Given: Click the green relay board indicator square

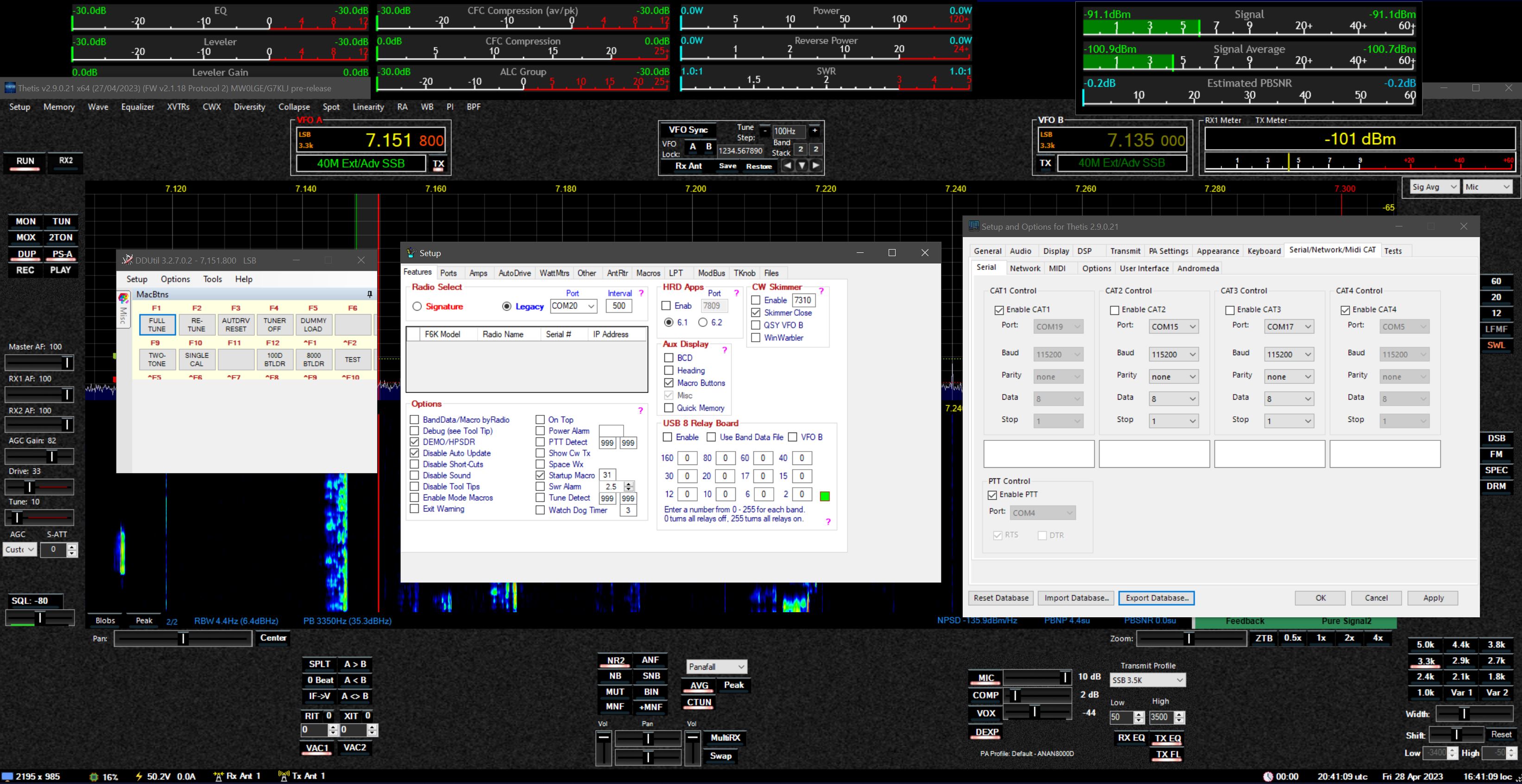Looking at the screenshot, I should (x=825, y=496).
